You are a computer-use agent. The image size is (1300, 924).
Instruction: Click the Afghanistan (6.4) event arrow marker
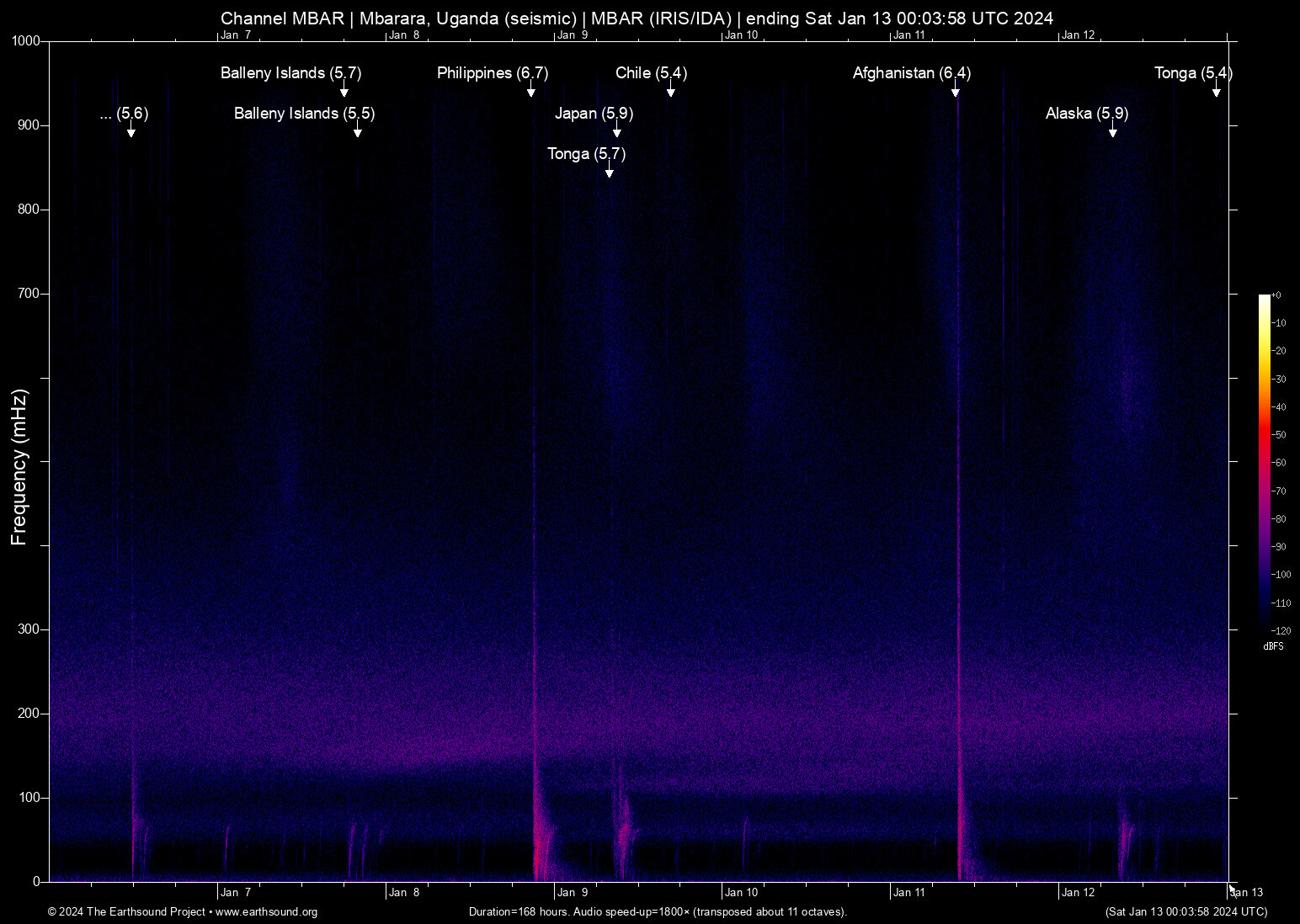pyautogui.click(x=956, y=92)
